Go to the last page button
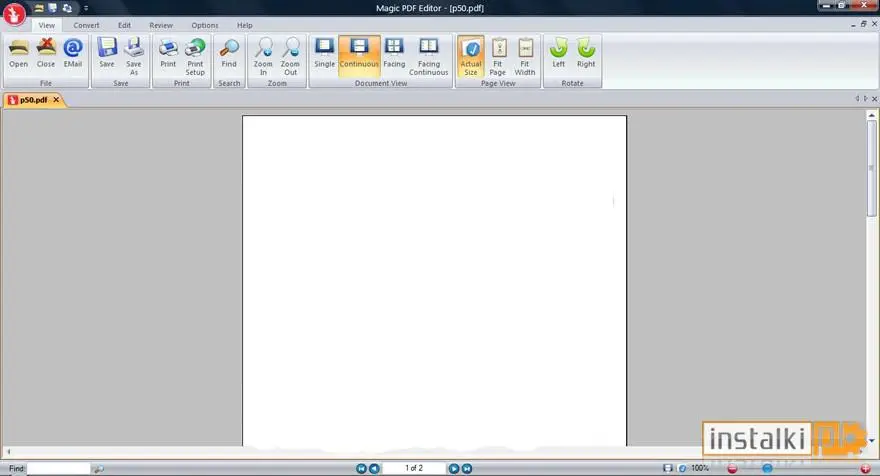 click(466, 468)
